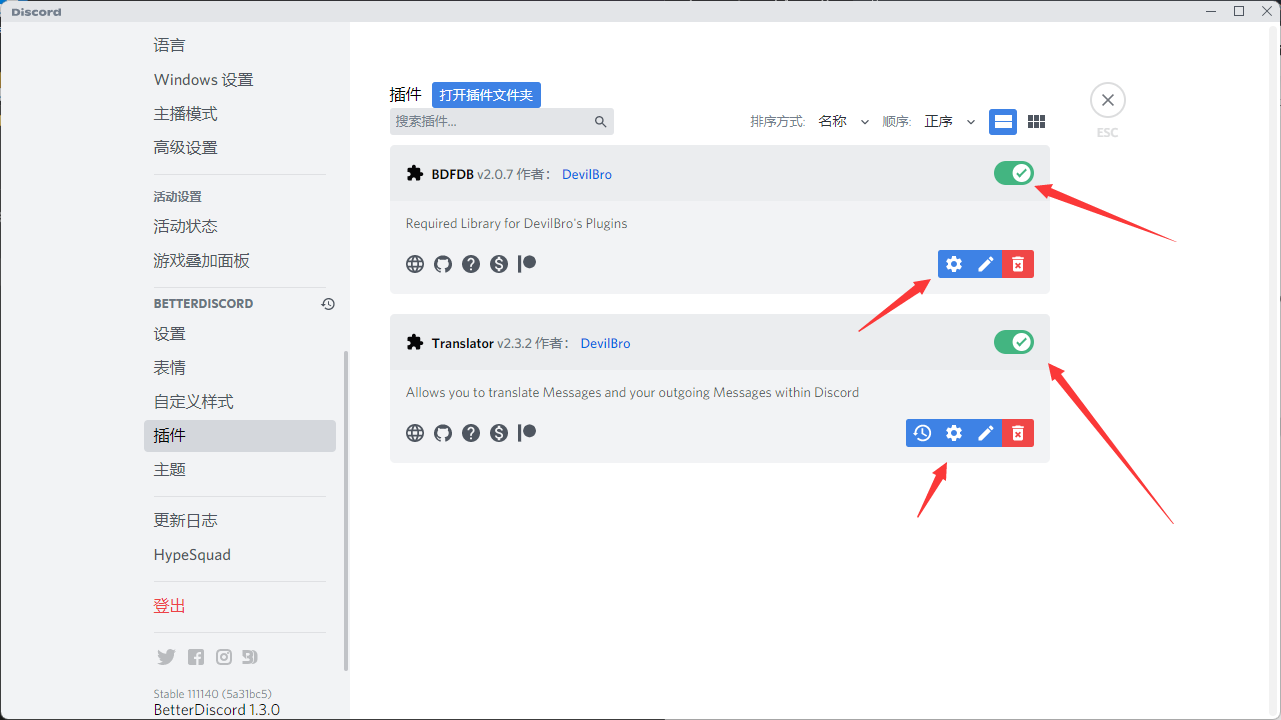Open HypeSquad page
This screenshot has width=1281, height=720.
240,554
